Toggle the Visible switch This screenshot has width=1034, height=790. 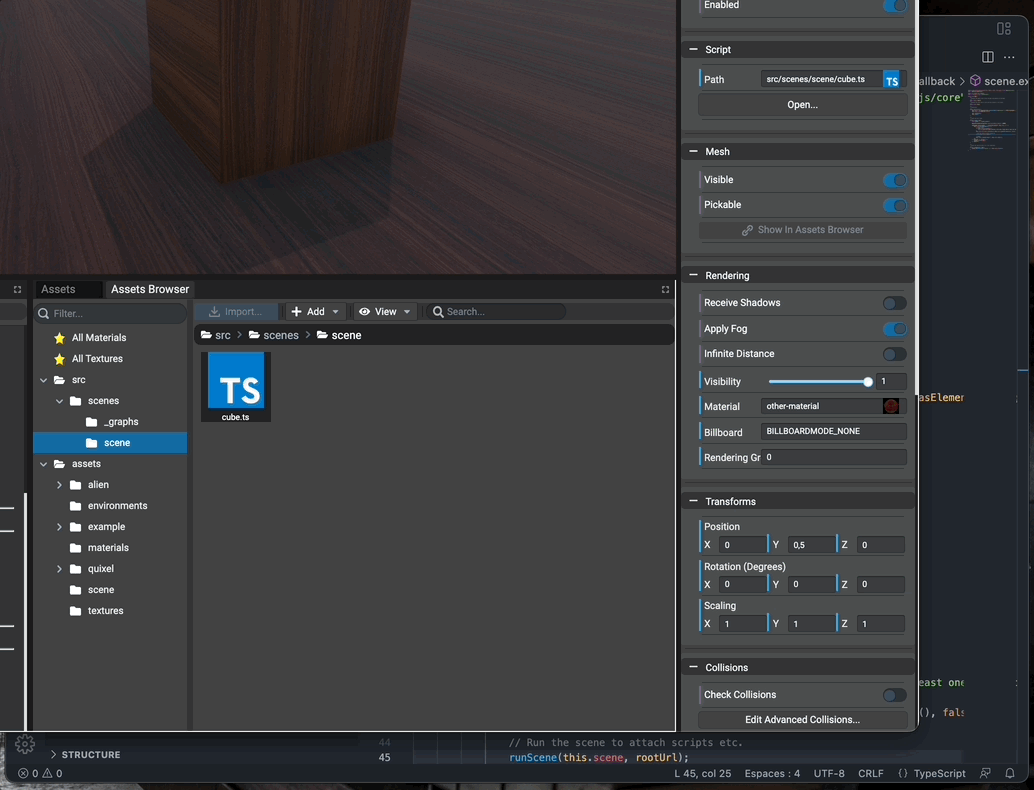[x=895, y=180]
